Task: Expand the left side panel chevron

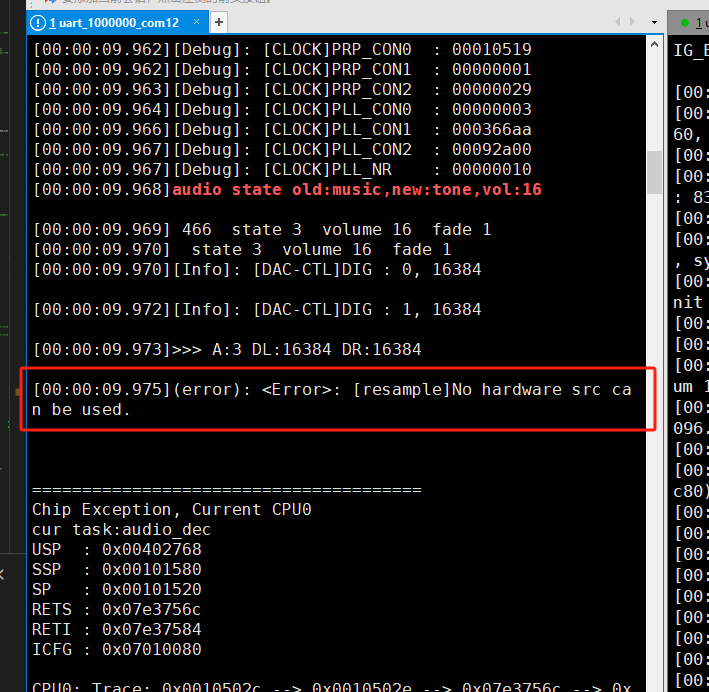Action: 2,574
